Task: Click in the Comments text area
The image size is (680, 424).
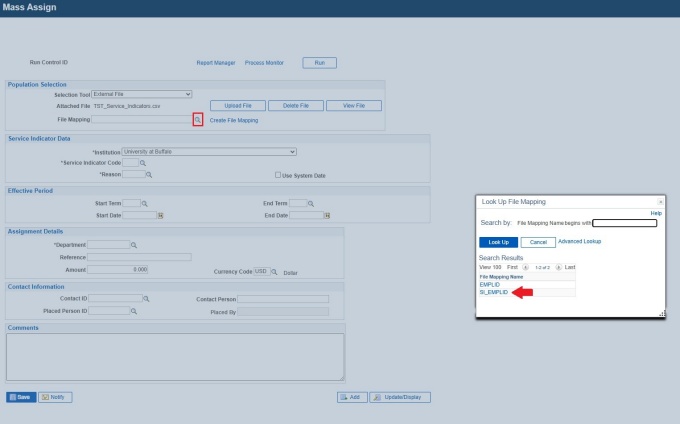Action: pyautogui.click(x=175, y=356)
